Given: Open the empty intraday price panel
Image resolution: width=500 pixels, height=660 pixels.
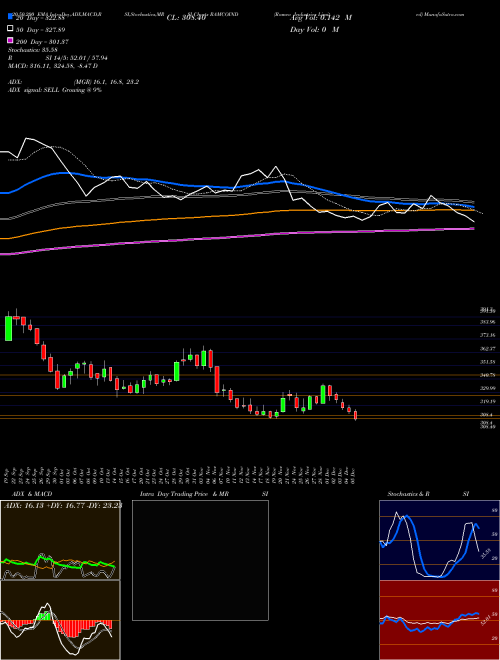Looking at the screenshot, I should click(200, 560).
